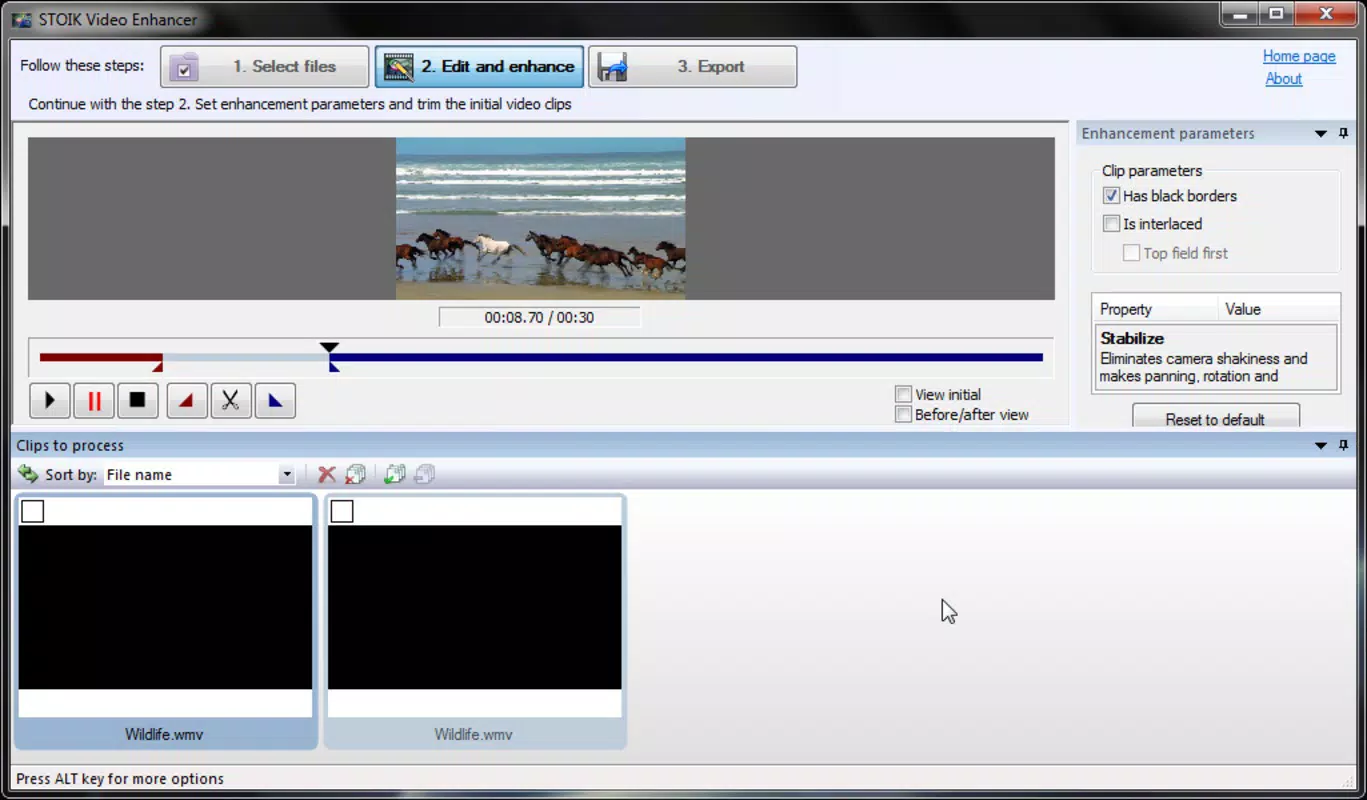Click the 00:08.70 / 00:30 time display
1367x800 pixels.
[x=539, y=317]
